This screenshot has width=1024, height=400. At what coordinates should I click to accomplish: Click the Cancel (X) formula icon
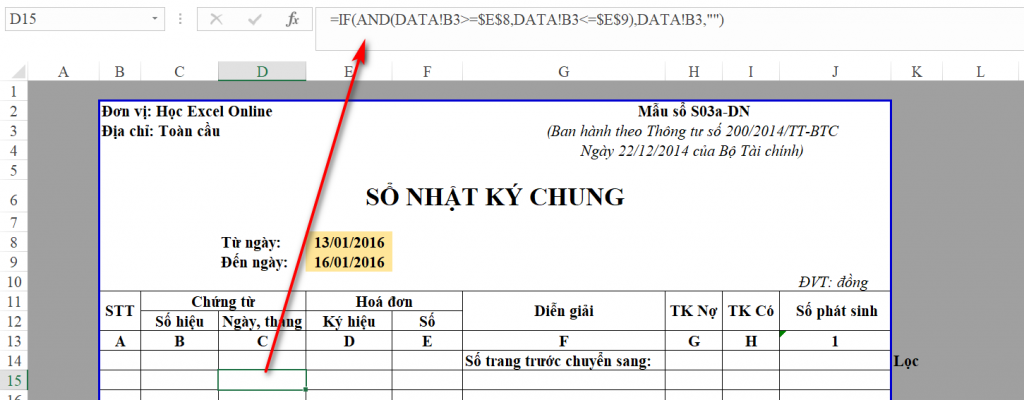click(x=216, y=20)
